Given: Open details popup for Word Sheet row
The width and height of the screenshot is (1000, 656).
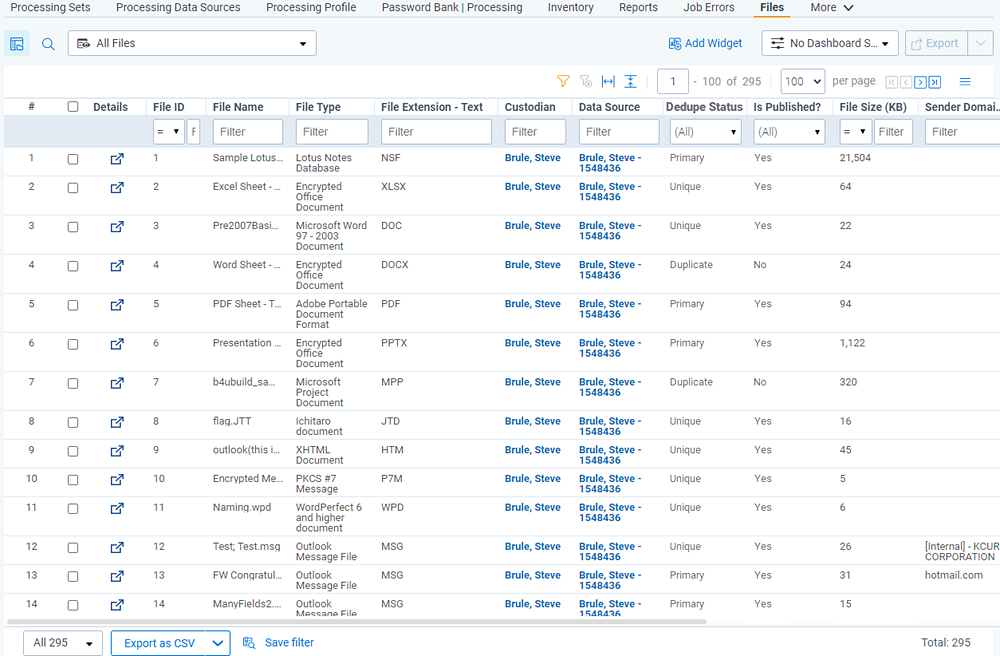Looking at the screenshot, I should click(x=117, y=265).
